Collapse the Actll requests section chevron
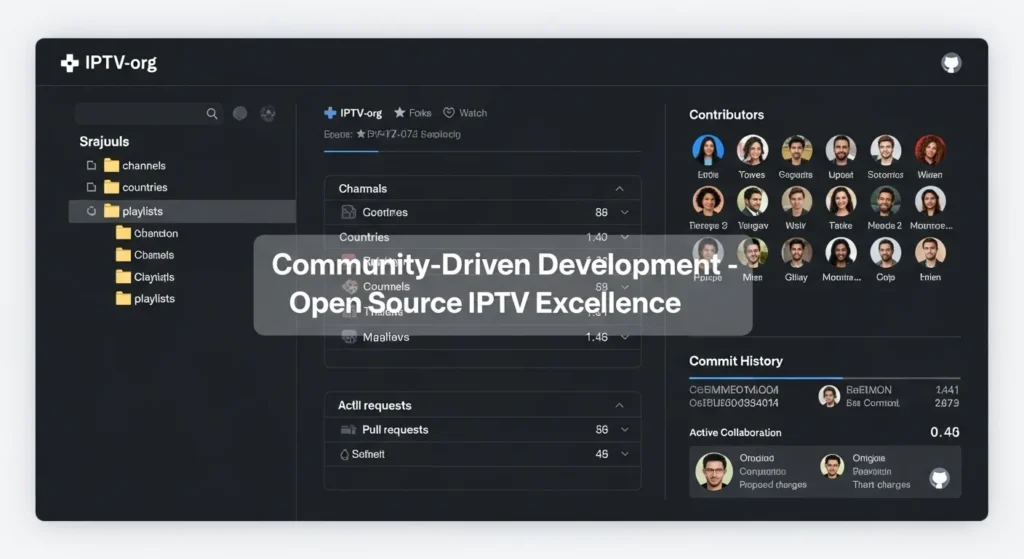The image size is (1024, 559). tap(619, 406)
